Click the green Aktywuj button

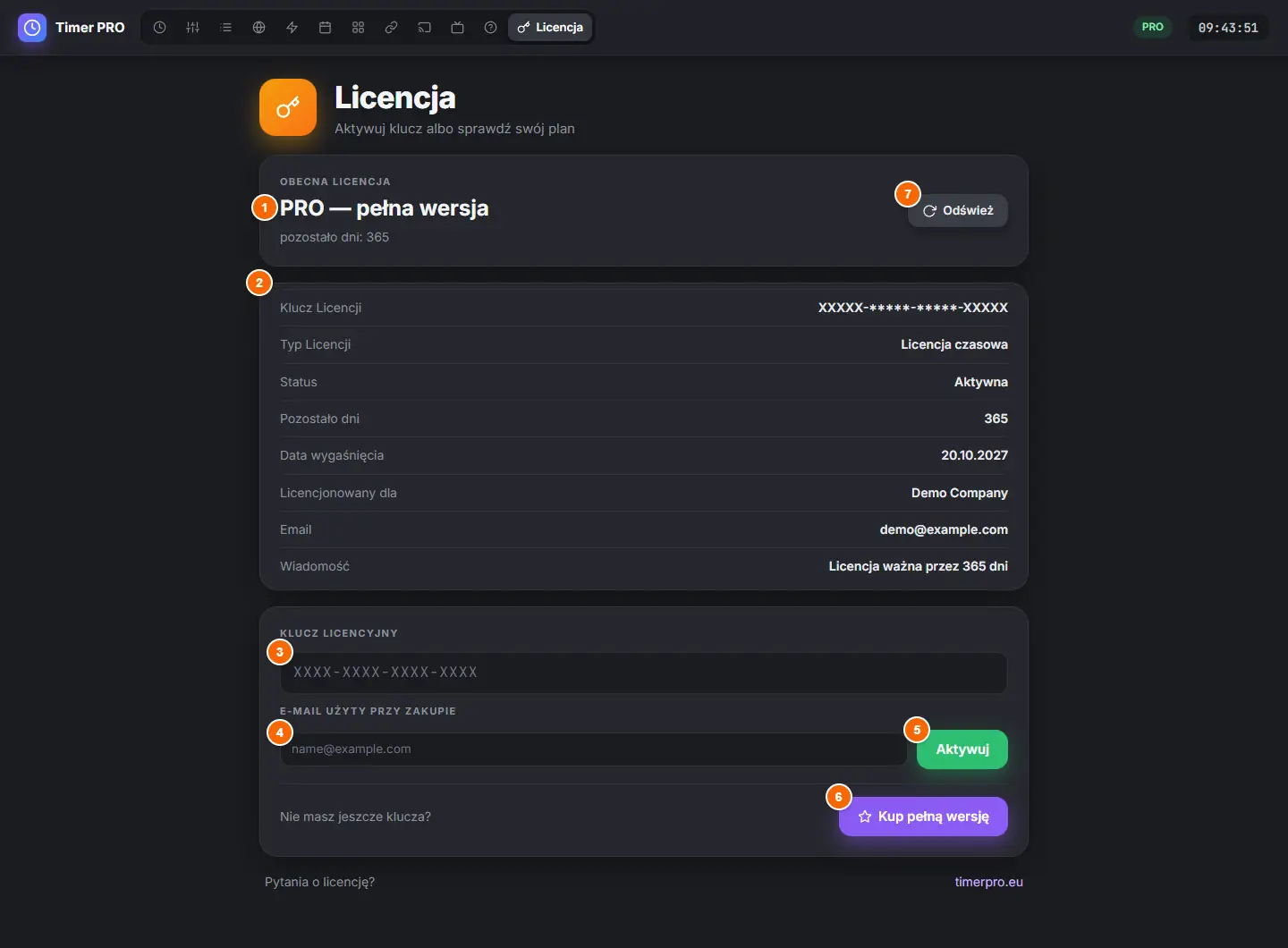point(962,749)
